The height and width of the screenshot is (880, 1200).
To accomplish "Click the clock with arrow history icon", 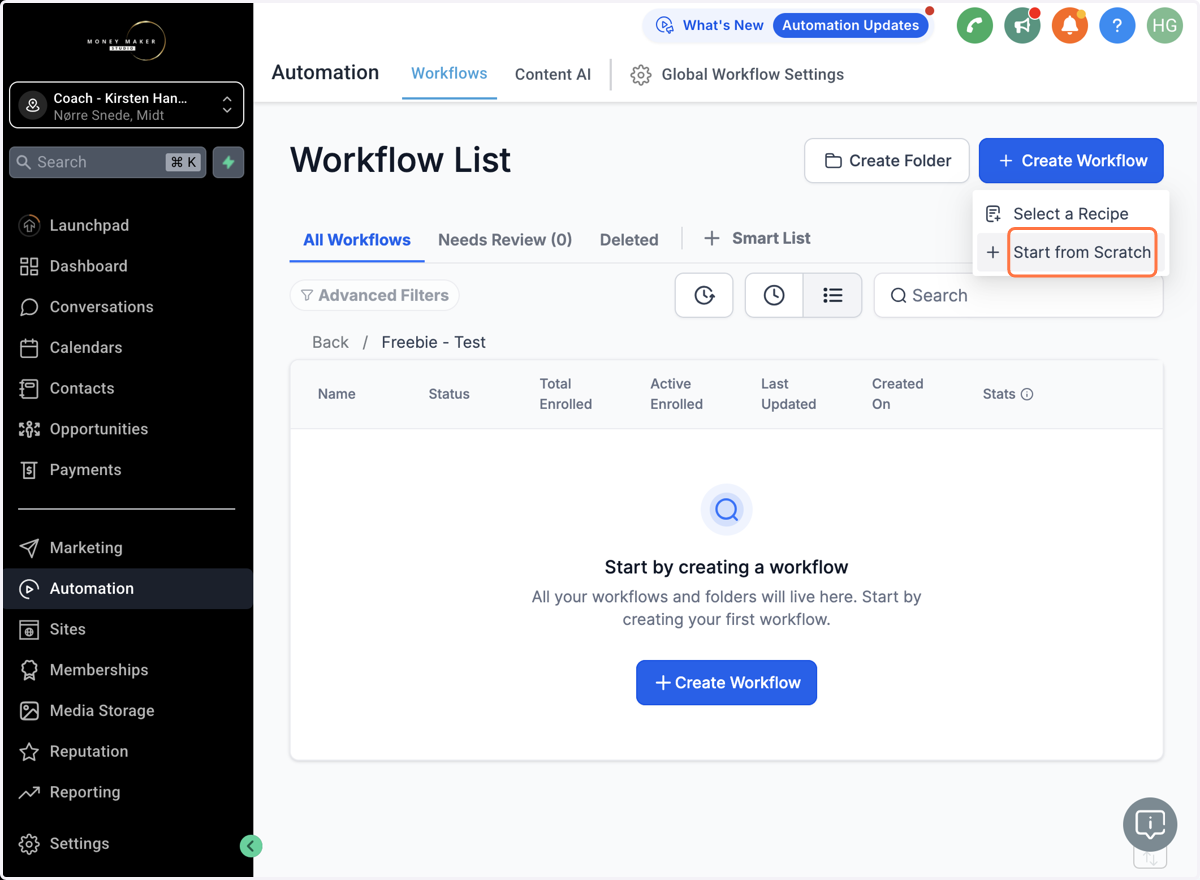I will pyautogui.click(x=704, y=295).
